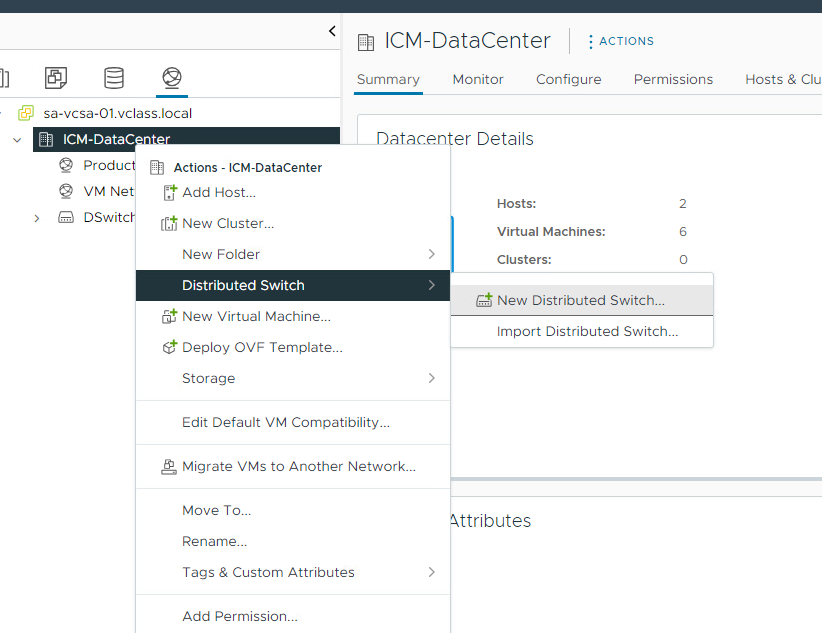Open the Storage inventory view icon
822x633 pixels.
114,78
